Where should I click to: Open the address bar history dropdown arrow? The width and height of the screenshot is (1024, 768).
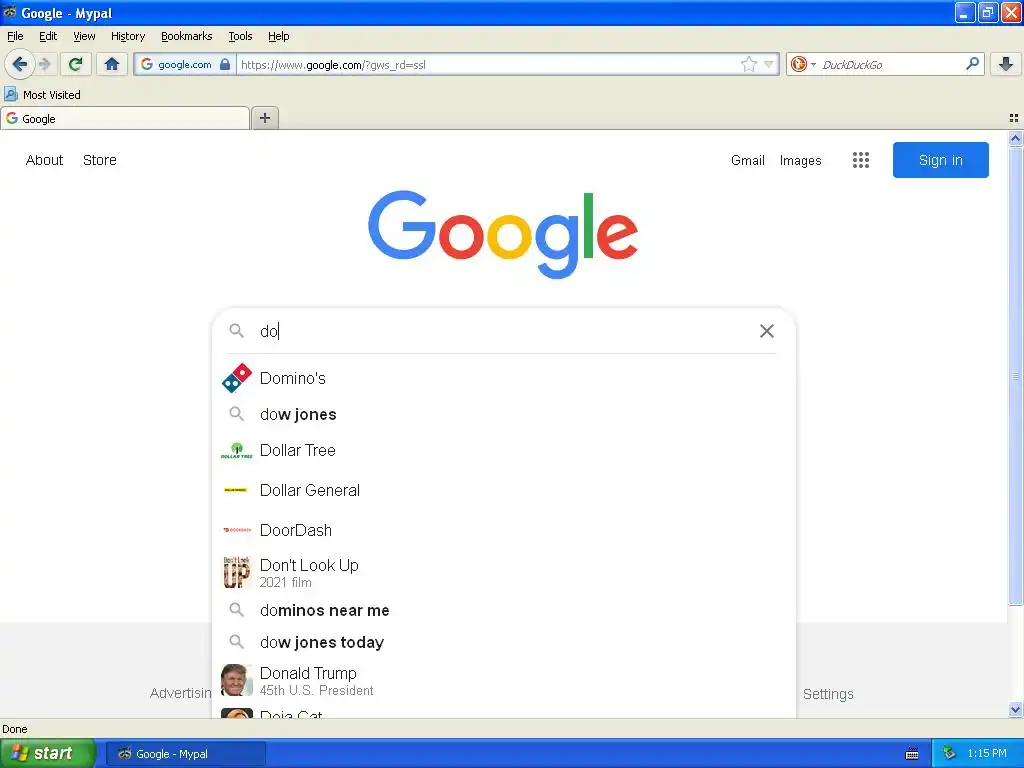[769, 64]
